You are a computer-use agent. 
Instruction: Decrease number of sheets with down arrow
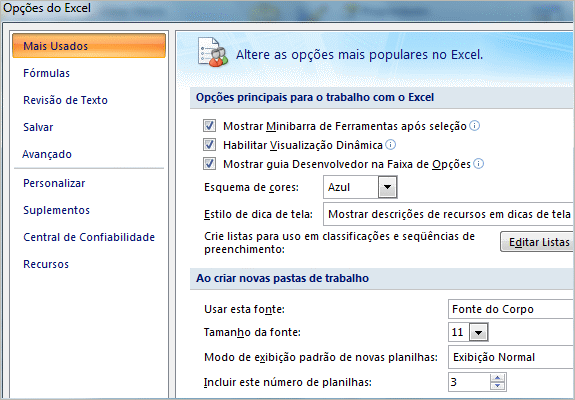(x=498, y=386)
